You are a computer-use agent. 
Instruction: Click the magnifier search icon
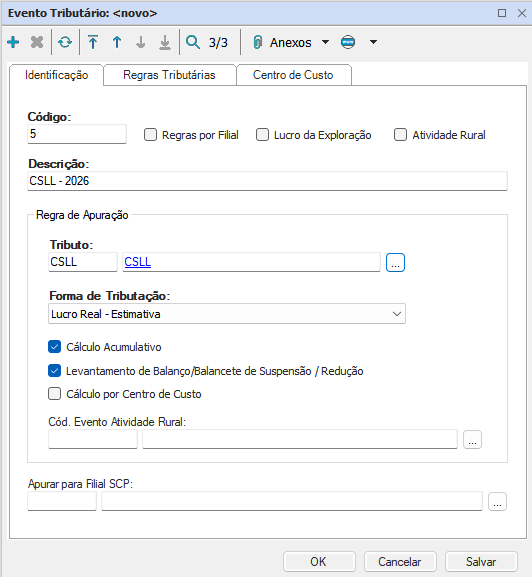point(193,42)
